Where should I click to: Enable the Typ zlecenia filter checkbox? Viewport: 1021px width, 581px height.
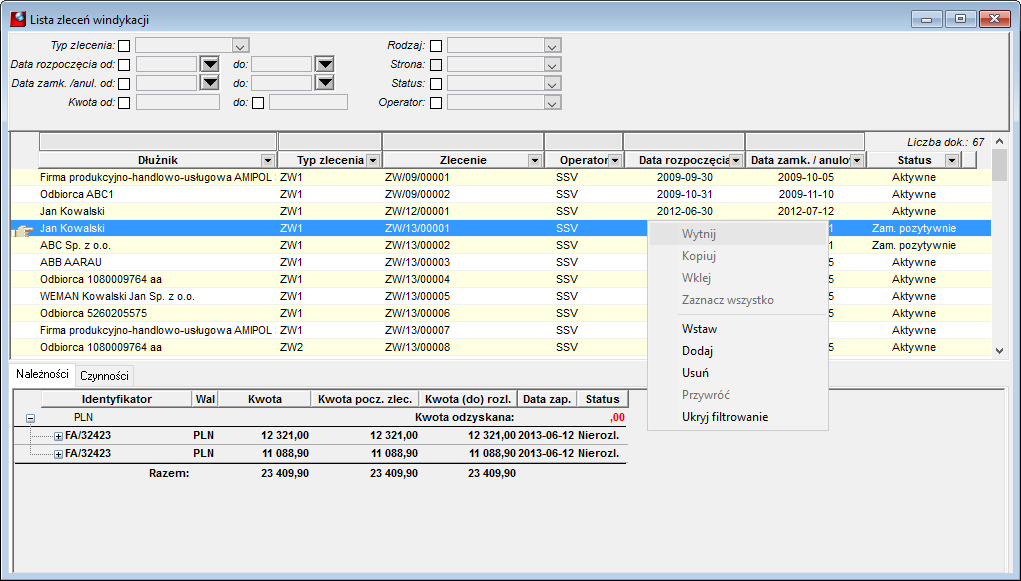click(x=124, y=46)
